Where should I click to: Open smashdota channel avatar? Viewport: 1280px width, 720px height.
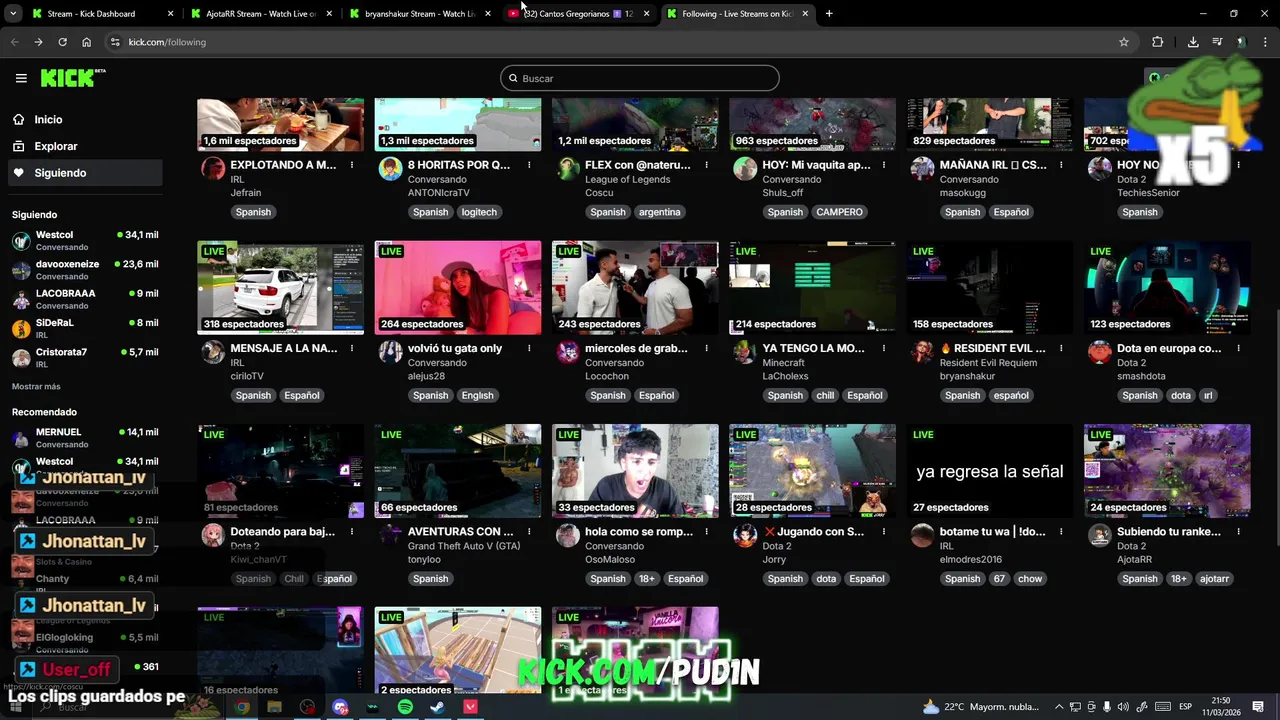click(x=1100, y=351)
